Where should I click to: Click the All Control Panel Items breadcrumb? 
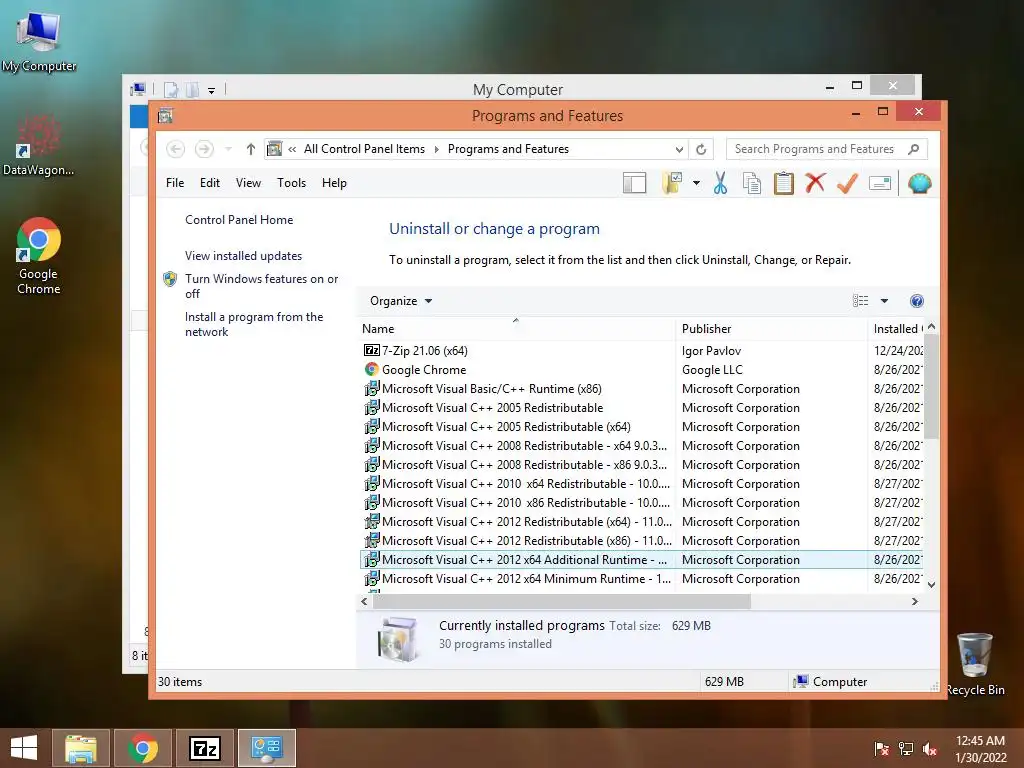[x=364, y=149]
